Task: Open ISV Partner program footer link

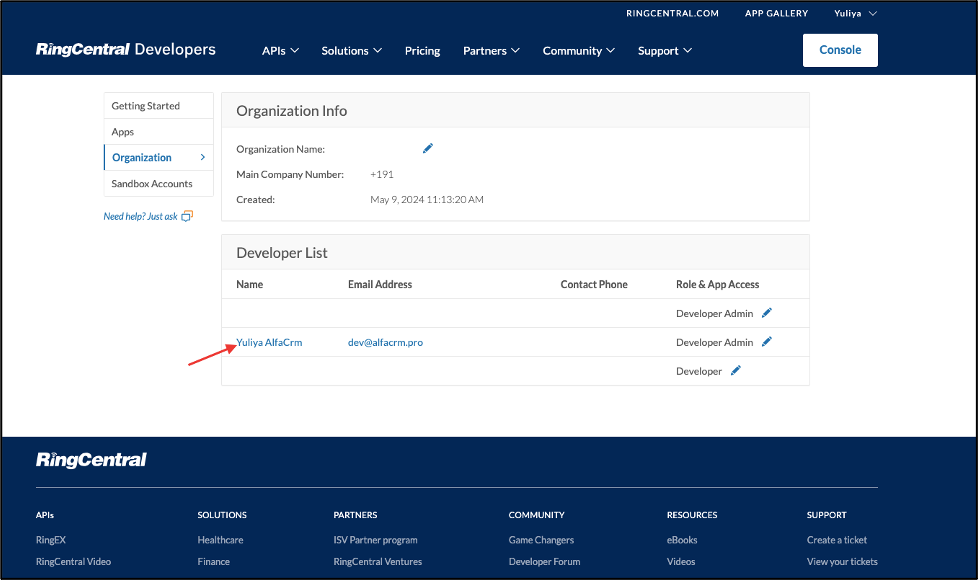Action: tap(375, 540)
